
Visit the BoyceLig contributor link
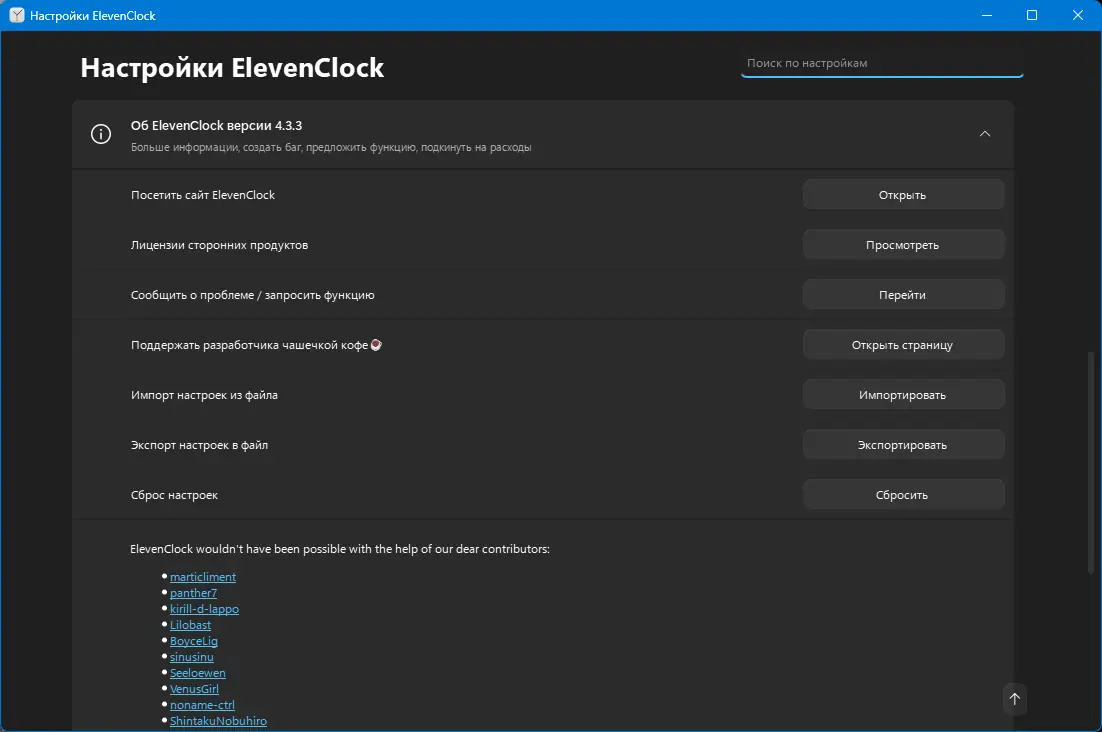click(193, 641)
